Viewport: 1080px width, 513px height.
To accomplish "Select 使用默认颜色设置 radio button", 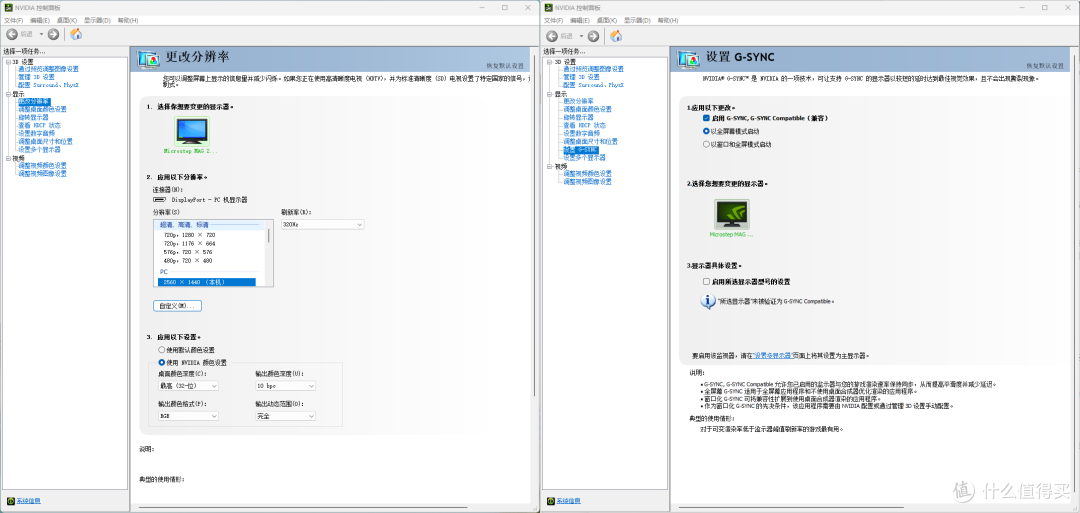I will pos(162,350).
